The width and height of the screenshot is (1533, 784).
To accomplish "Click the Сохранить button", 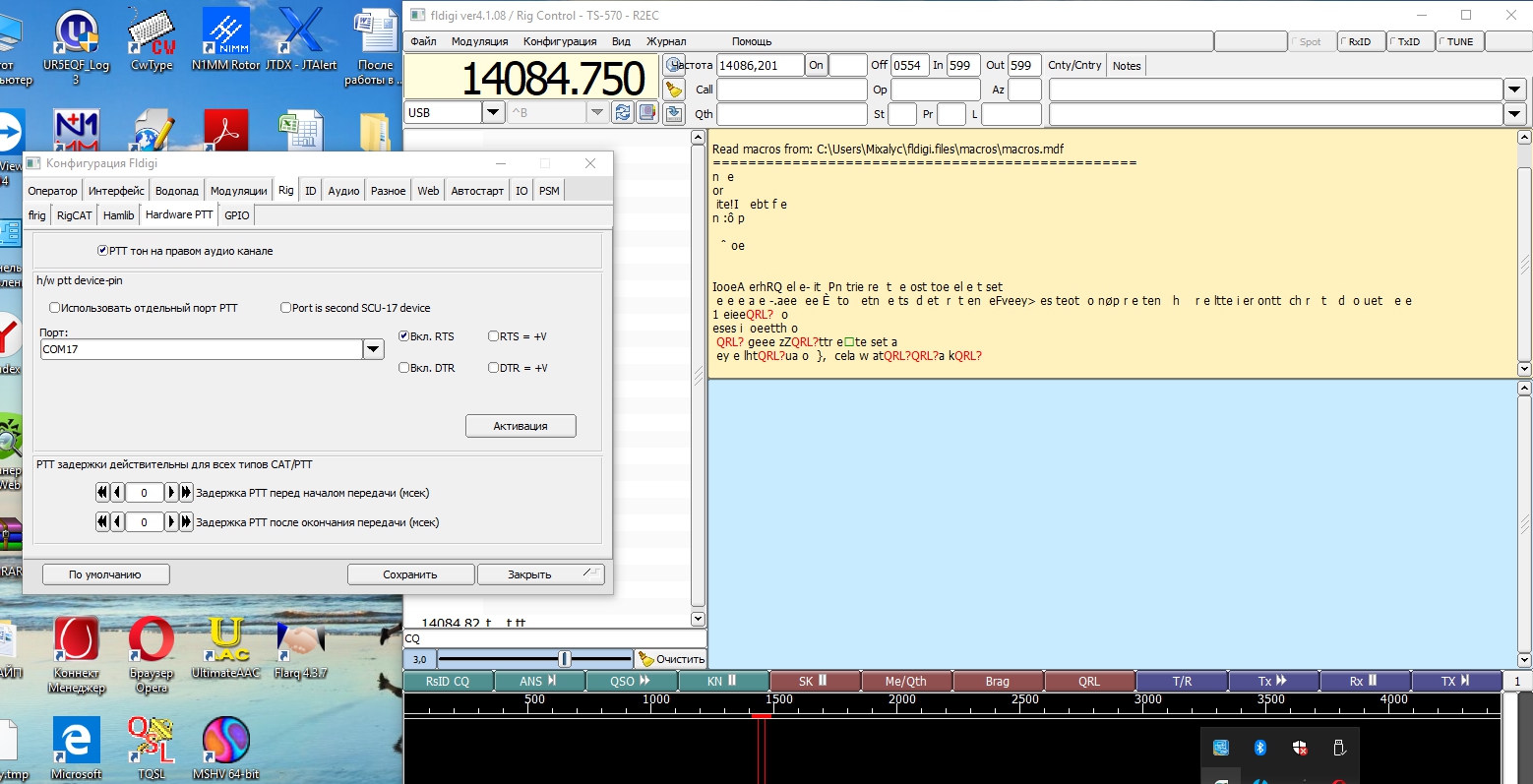I will [410, 574].
